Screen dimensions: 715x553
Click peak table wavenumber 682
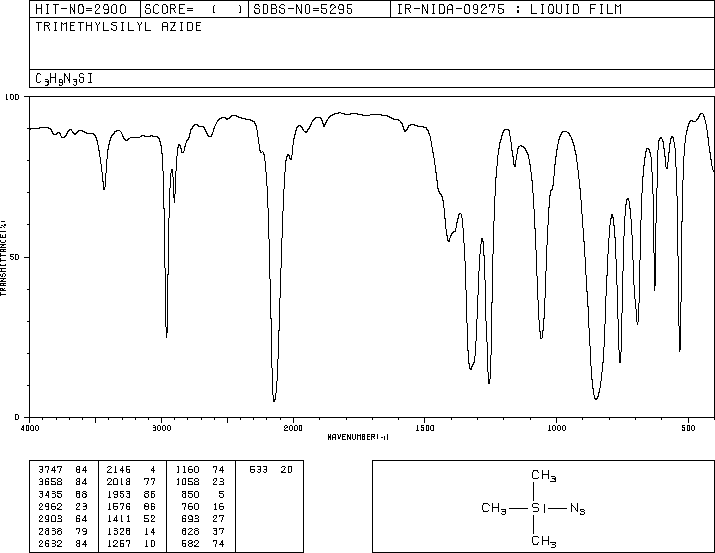tap(191, 543)
